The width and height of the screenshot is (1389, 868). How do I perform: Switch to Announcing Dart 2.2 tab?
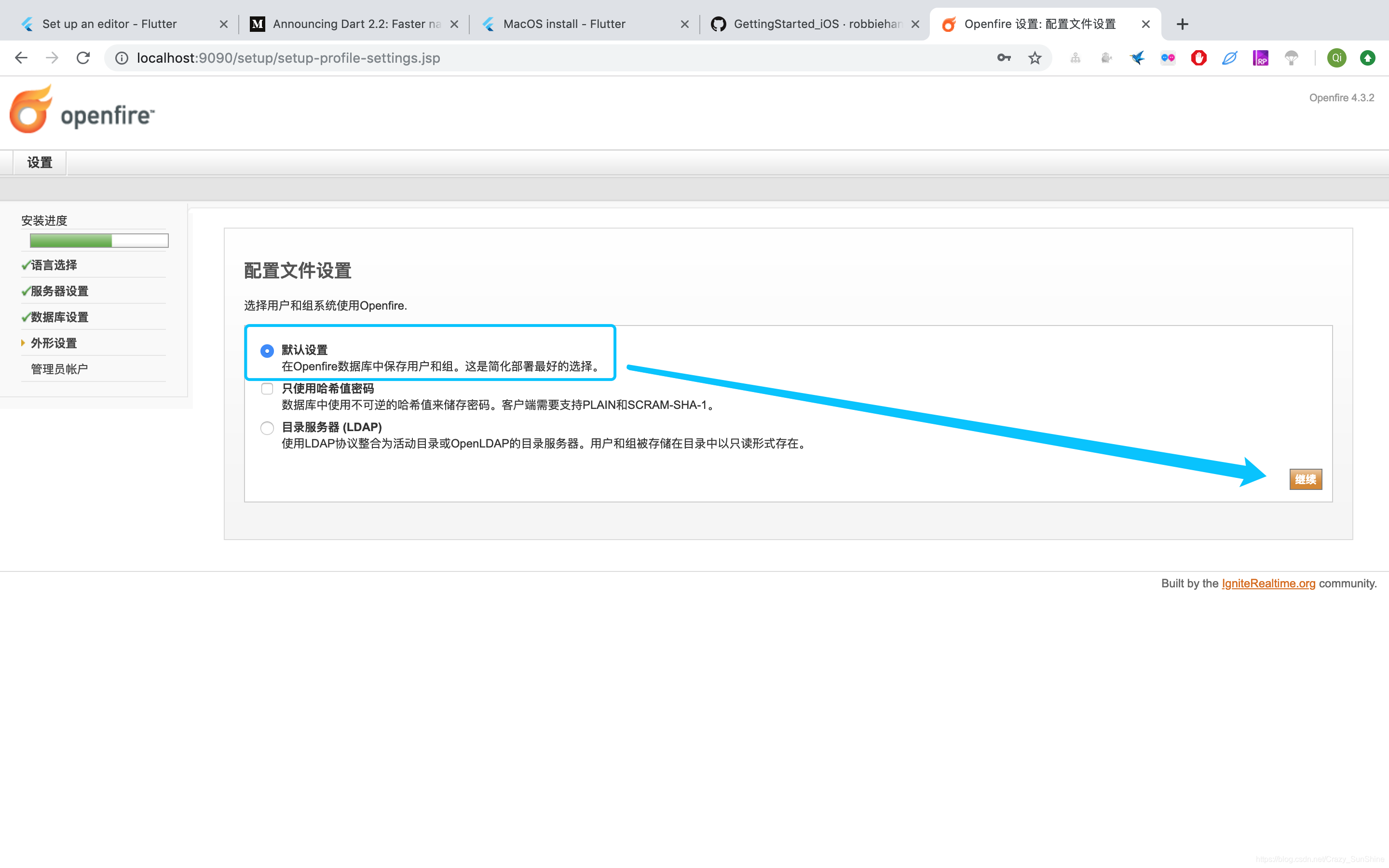[x=354, y=24]
